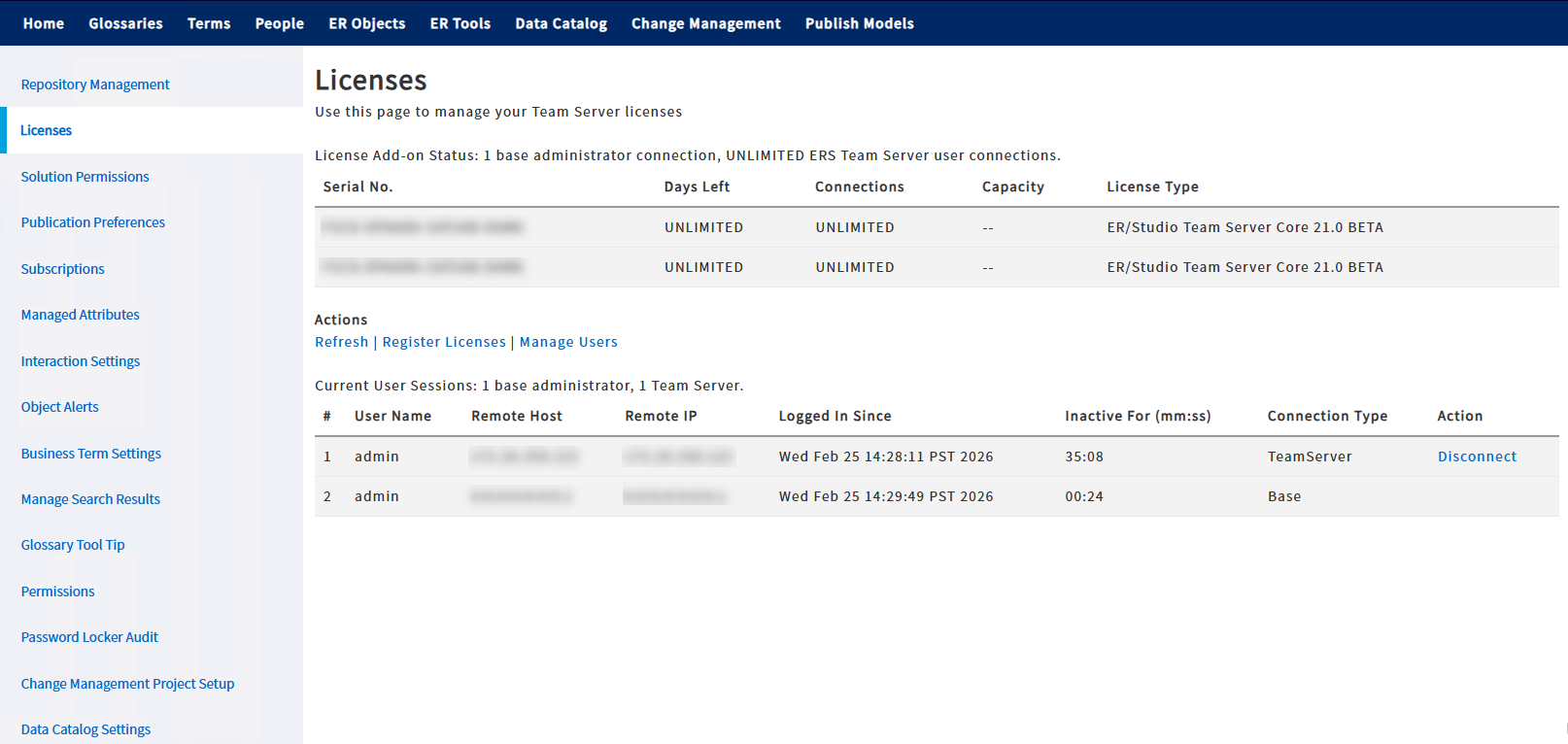Open Data Catalog Settings in the sidebar
This screenshot has height=744, width=1568.
point(86,729)
